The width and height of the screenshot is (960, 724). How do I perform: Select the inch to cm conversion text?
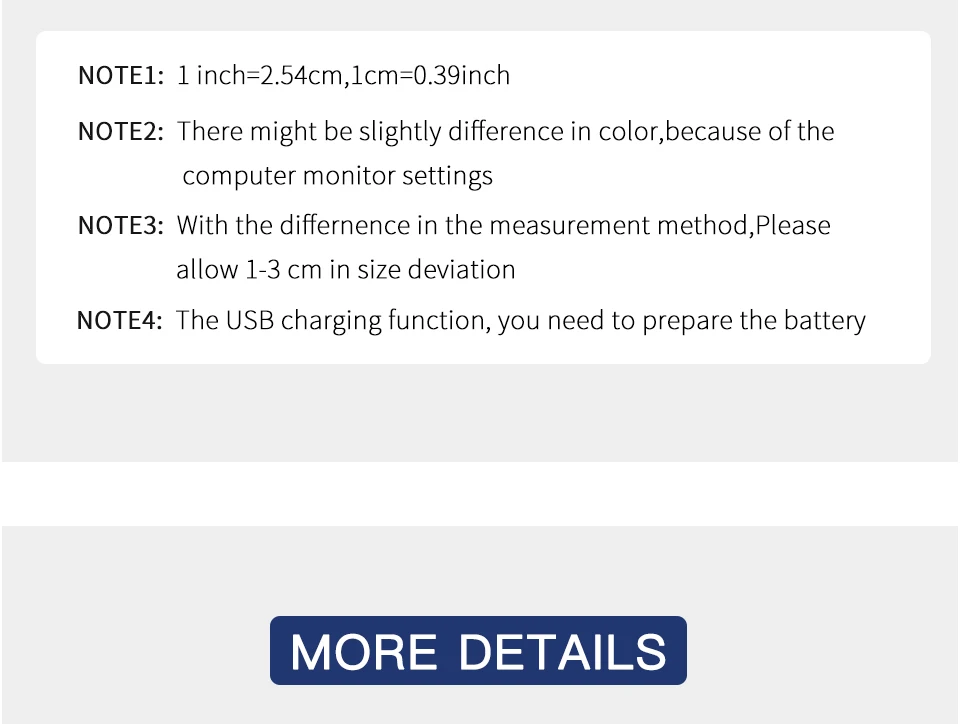[343, 75]
